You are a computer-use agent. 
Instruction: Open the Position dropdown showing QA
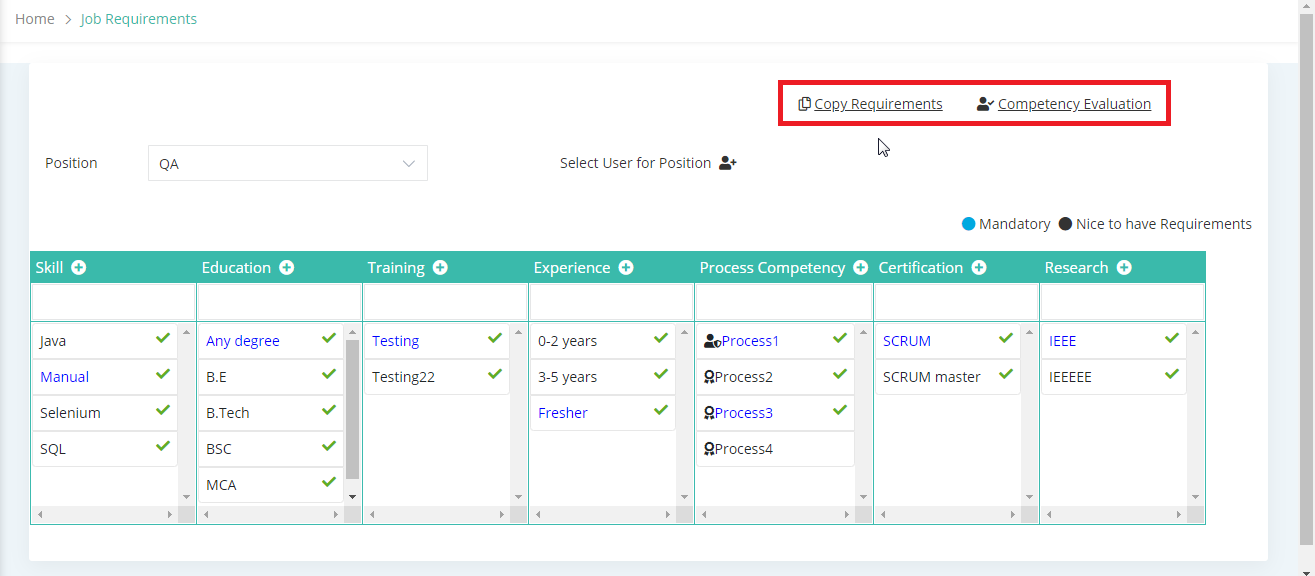tap(288, 163)
